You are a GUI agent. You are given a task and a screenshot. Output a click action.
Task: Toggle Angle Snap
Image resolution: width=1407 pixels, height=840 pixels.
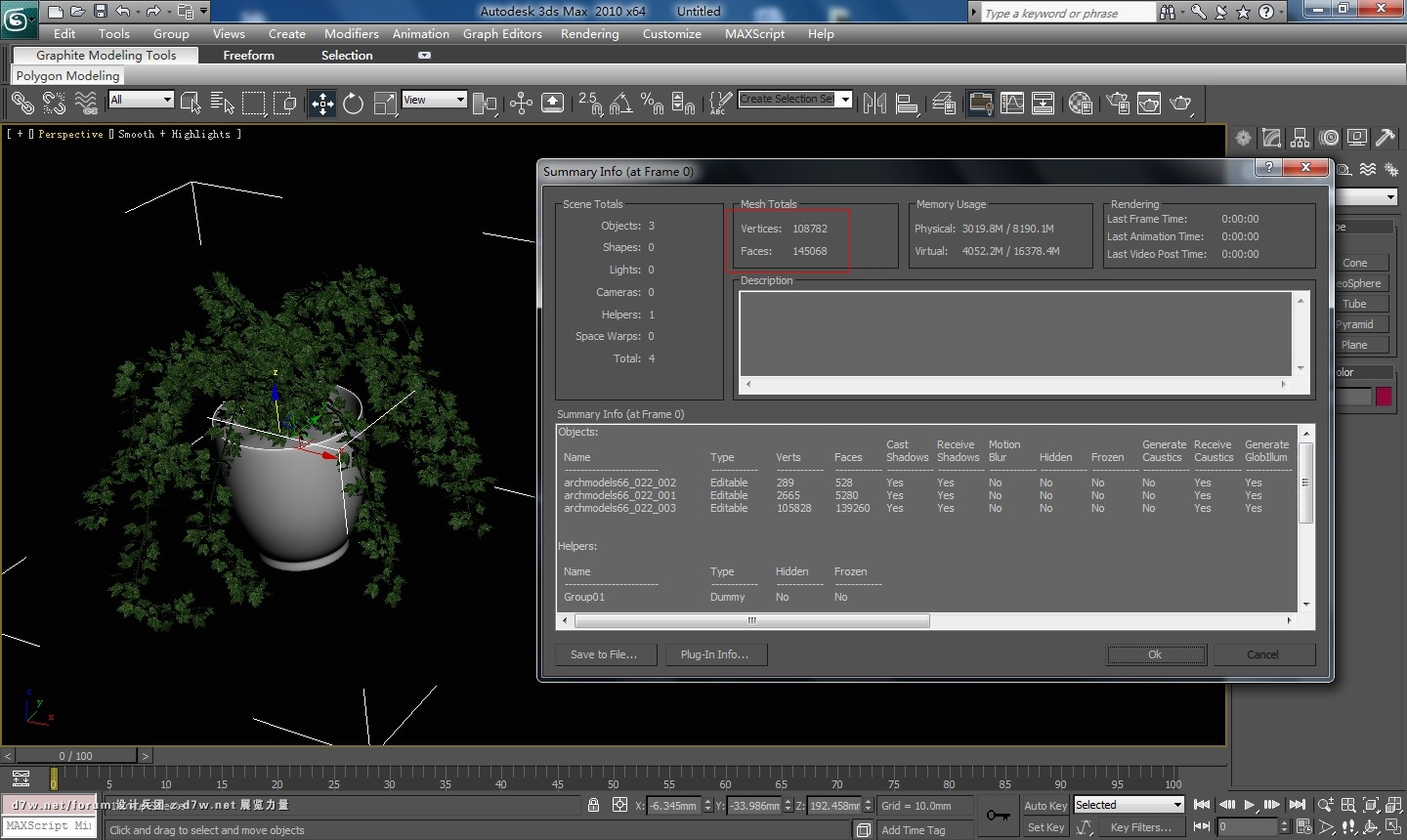tap(620, 103)
